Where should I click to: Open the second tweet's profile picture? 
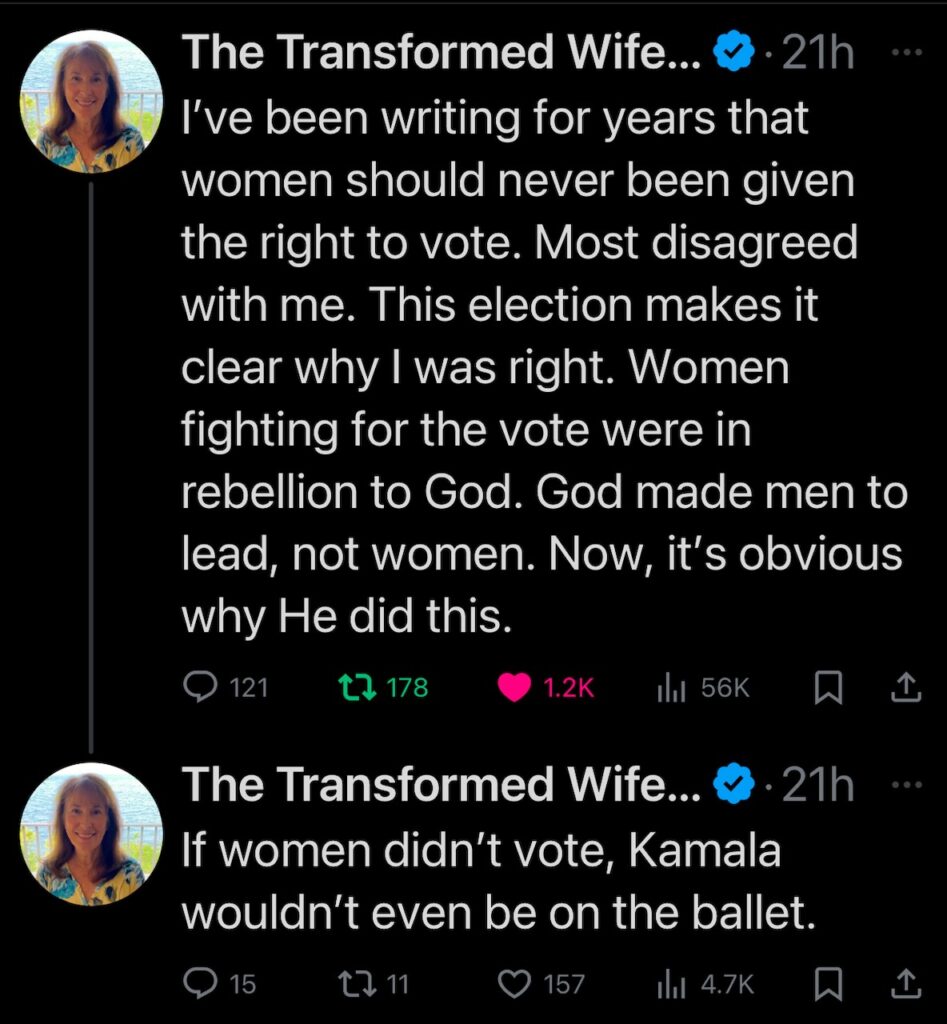[x=91, y=834]
